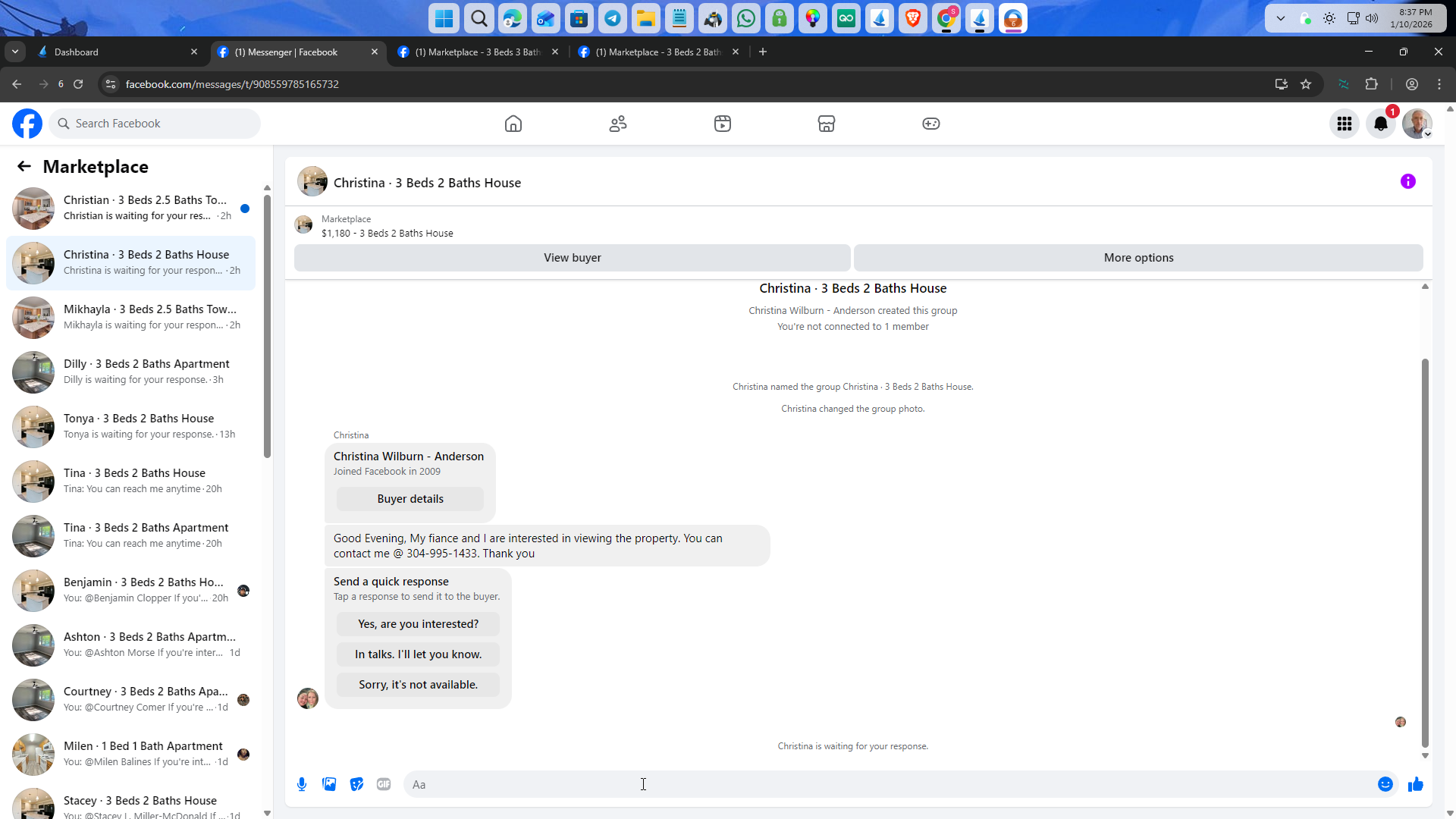This screenshot has height=819, width=1456.
Task: Open the purple conversation information icon
Action: [x=1407, y=181]
